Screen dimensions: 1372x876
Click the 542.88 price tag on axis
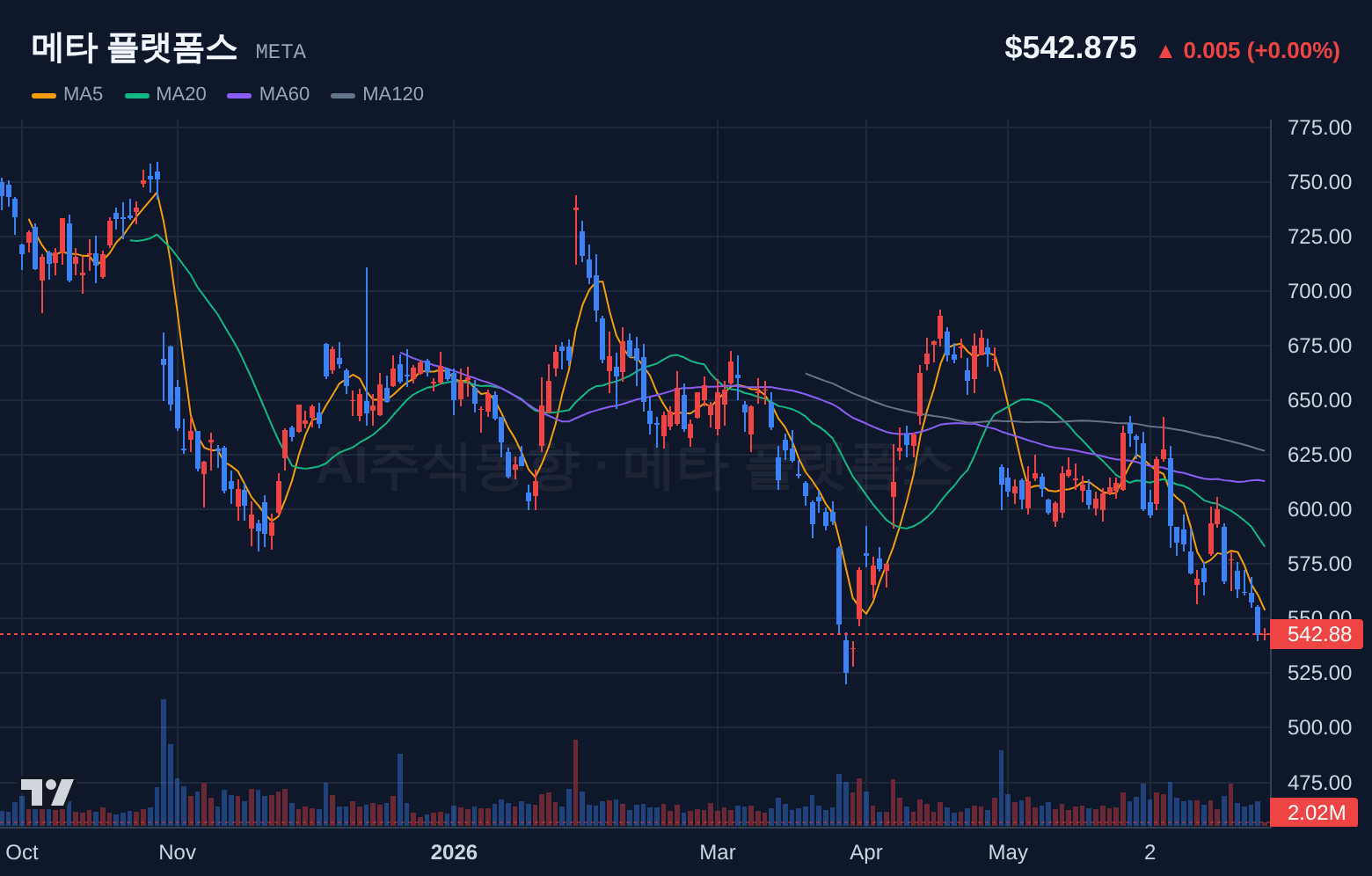coord(1317,634)
